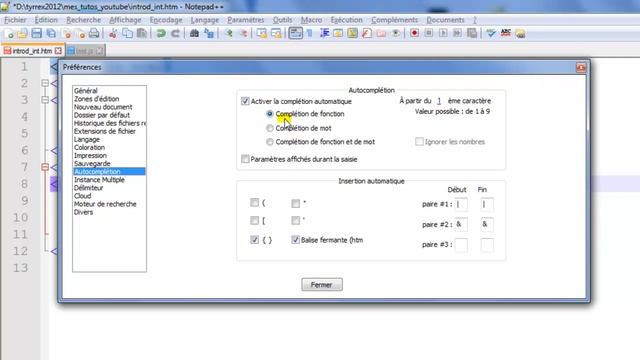Click the Copy toolbar icon
This screenshot has height=360, width=640.
127,33
